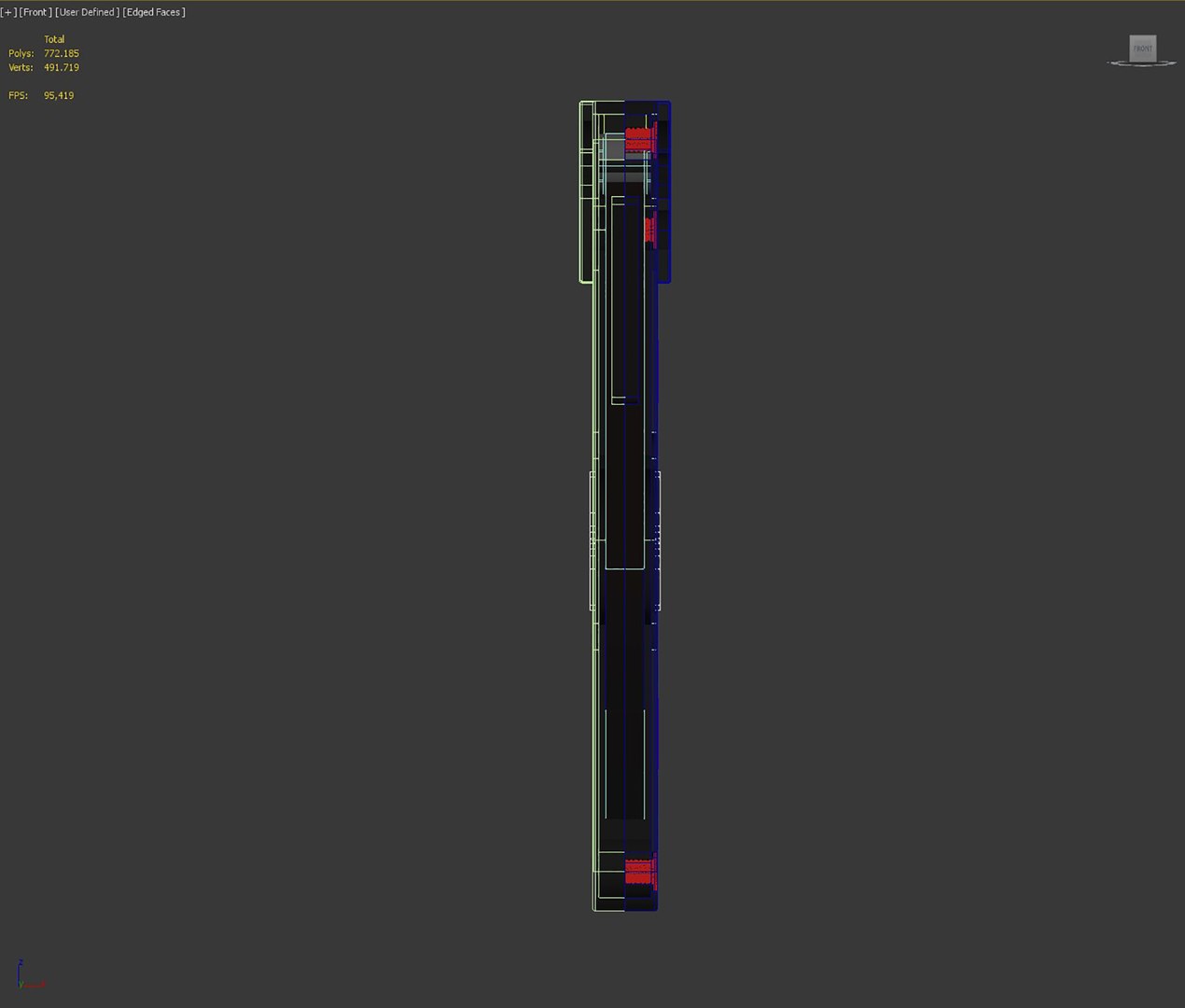Click the FPS value 95,419
The height and width of the screenshot is (1008, 1185).
coord(59,95)
